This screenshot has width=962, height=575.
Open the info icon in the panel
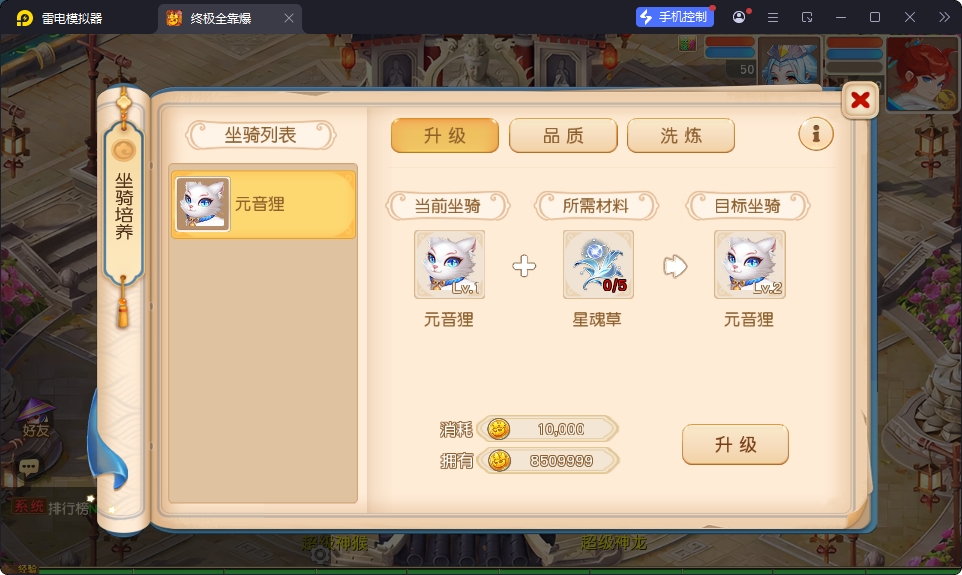[x=815, y=134]
